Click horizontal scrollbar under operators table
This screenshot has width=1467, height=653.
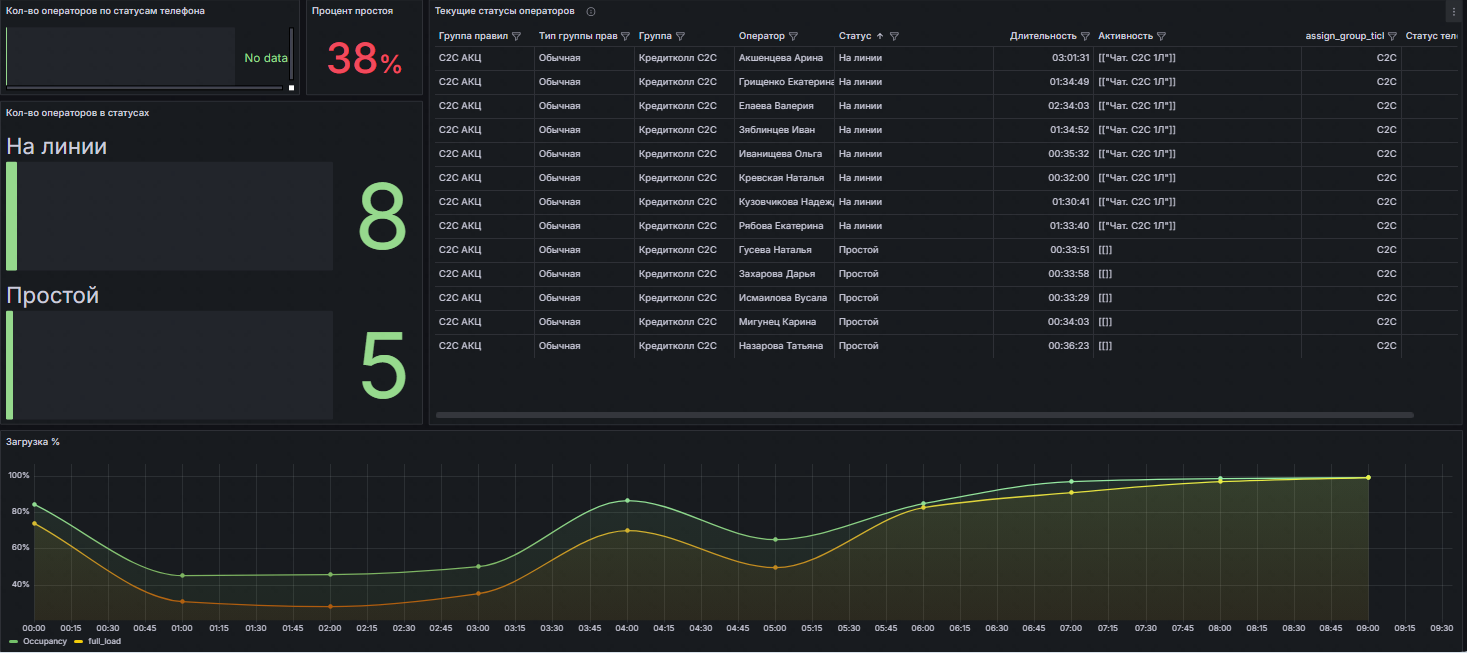point(924,415)
